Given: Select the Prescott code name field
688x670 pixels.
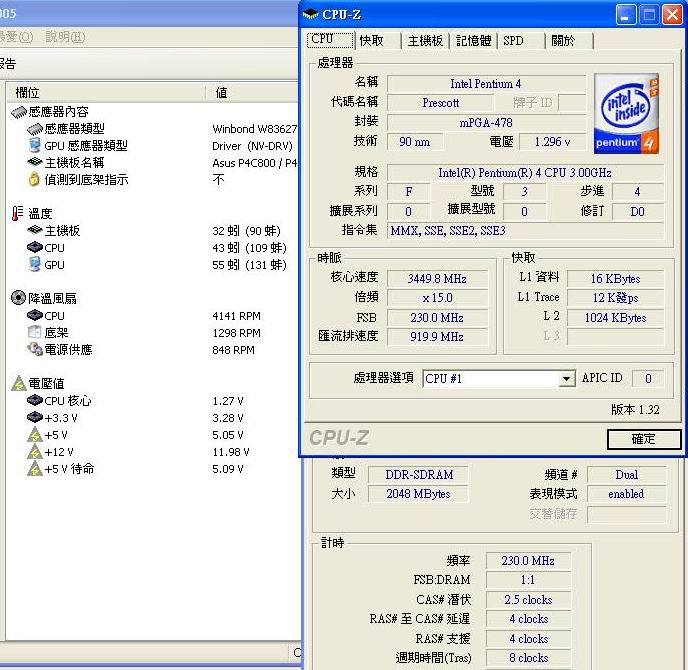Looking at the screenshot, I should tap(440, 103).
